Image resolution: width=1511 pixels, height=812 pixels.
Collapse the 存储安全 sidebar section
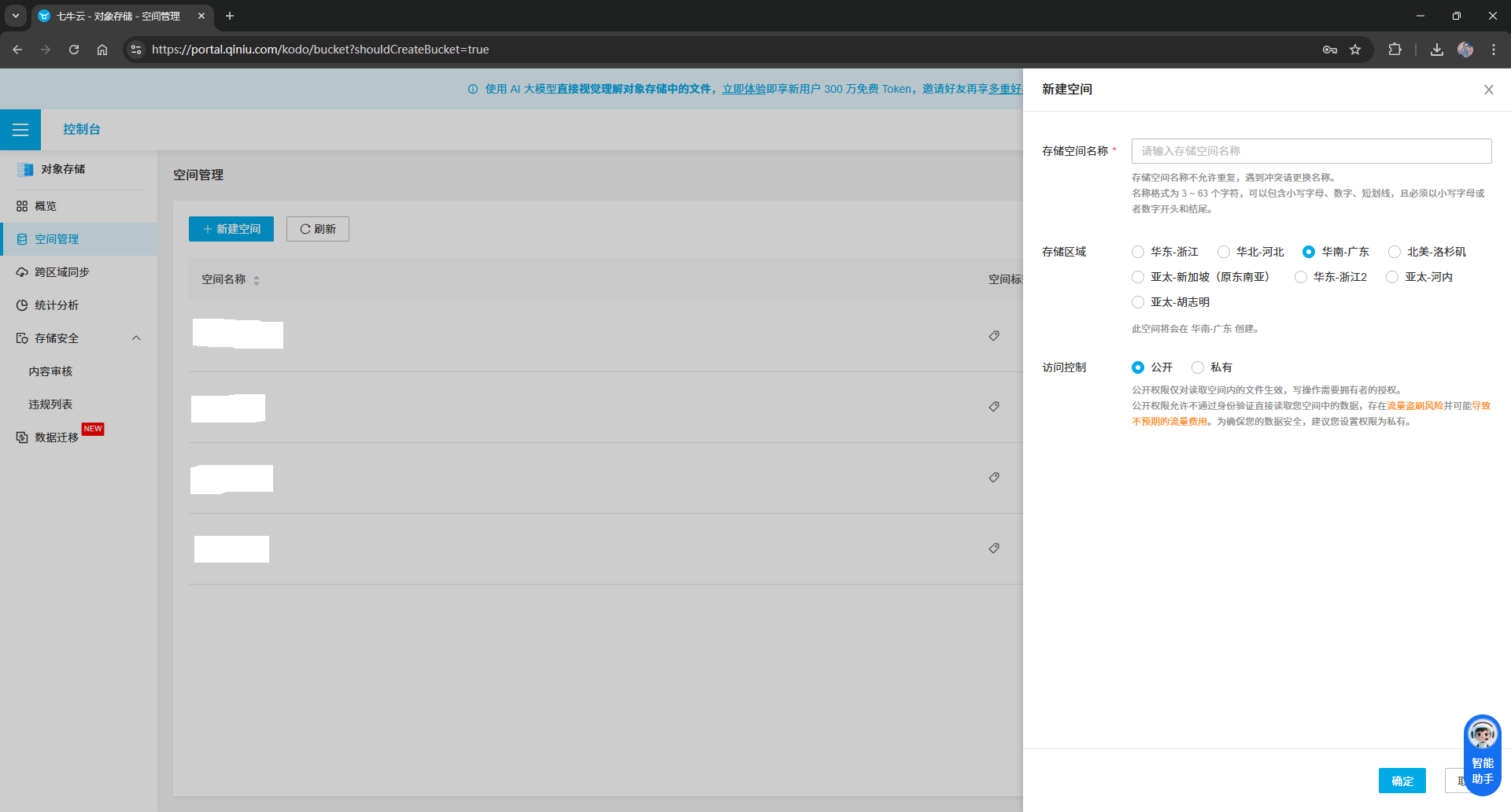(x=136, y=338)
